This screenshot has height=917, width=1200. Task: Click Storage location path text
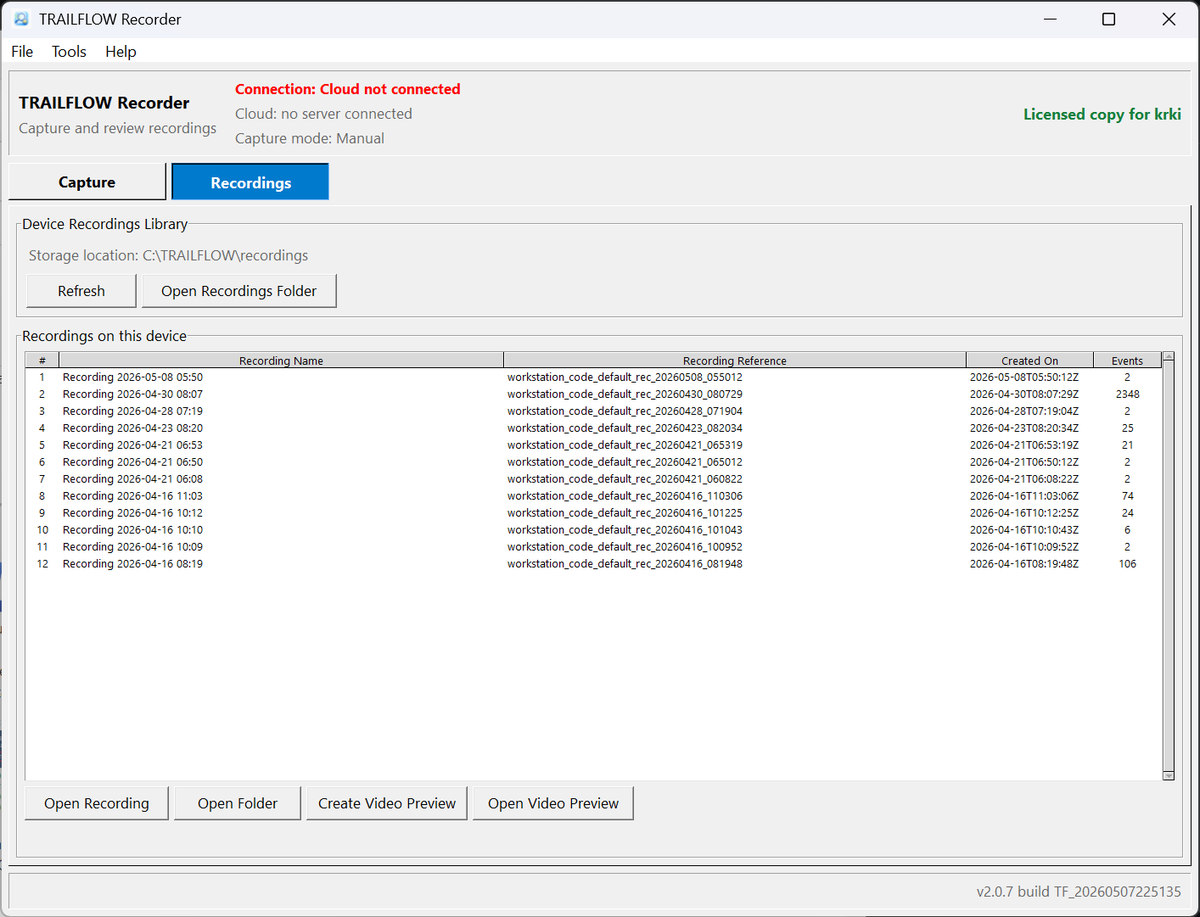[x=168, y=255]
